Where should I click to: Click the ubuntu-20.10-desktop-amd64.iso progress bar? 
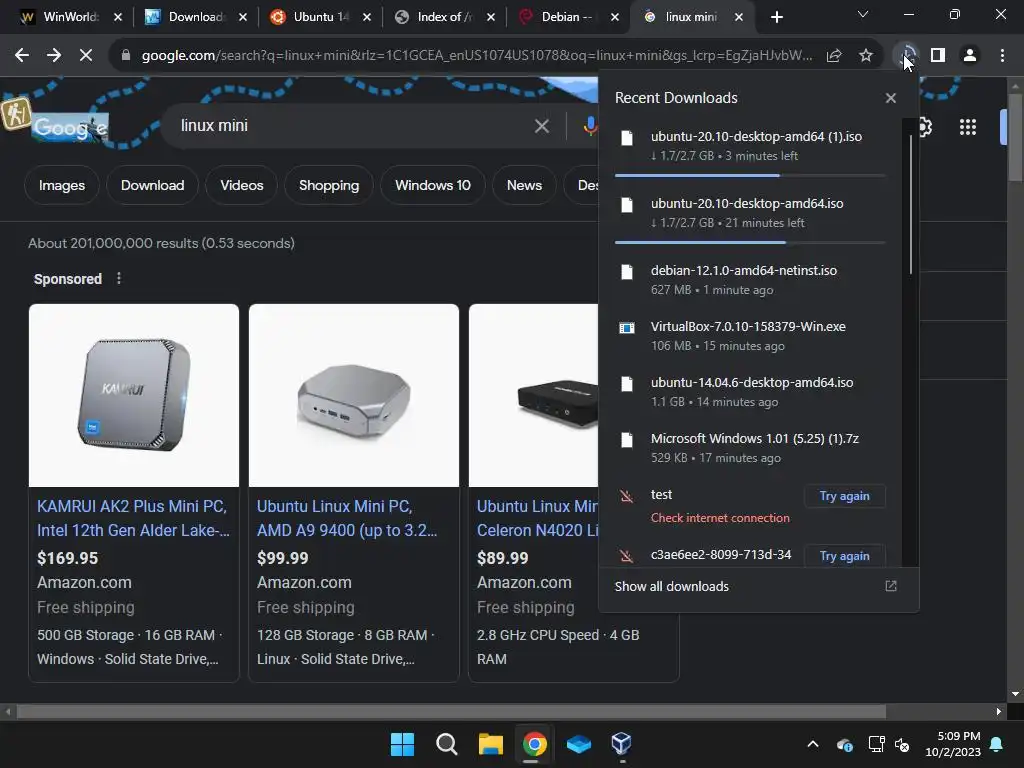[750, 242]
